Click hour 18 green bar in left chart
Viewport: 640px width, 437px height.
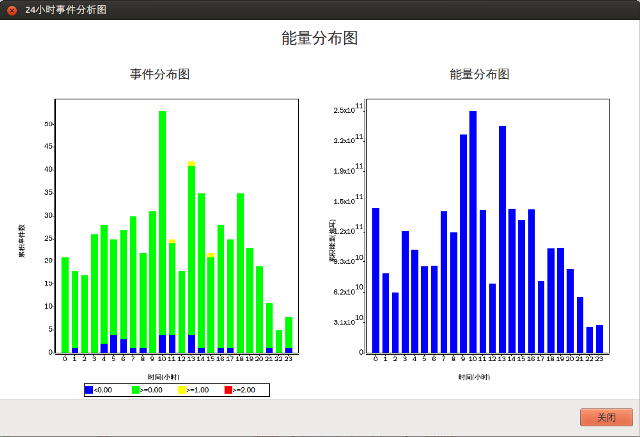[240, 272]
